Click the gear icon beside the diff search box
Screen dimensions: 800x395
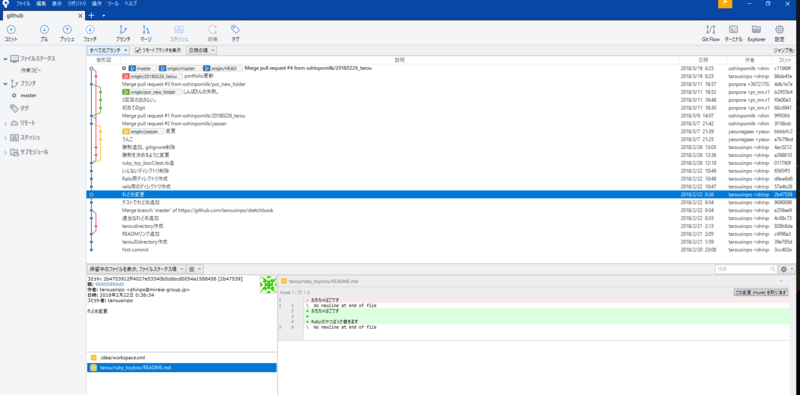(785, 269)
